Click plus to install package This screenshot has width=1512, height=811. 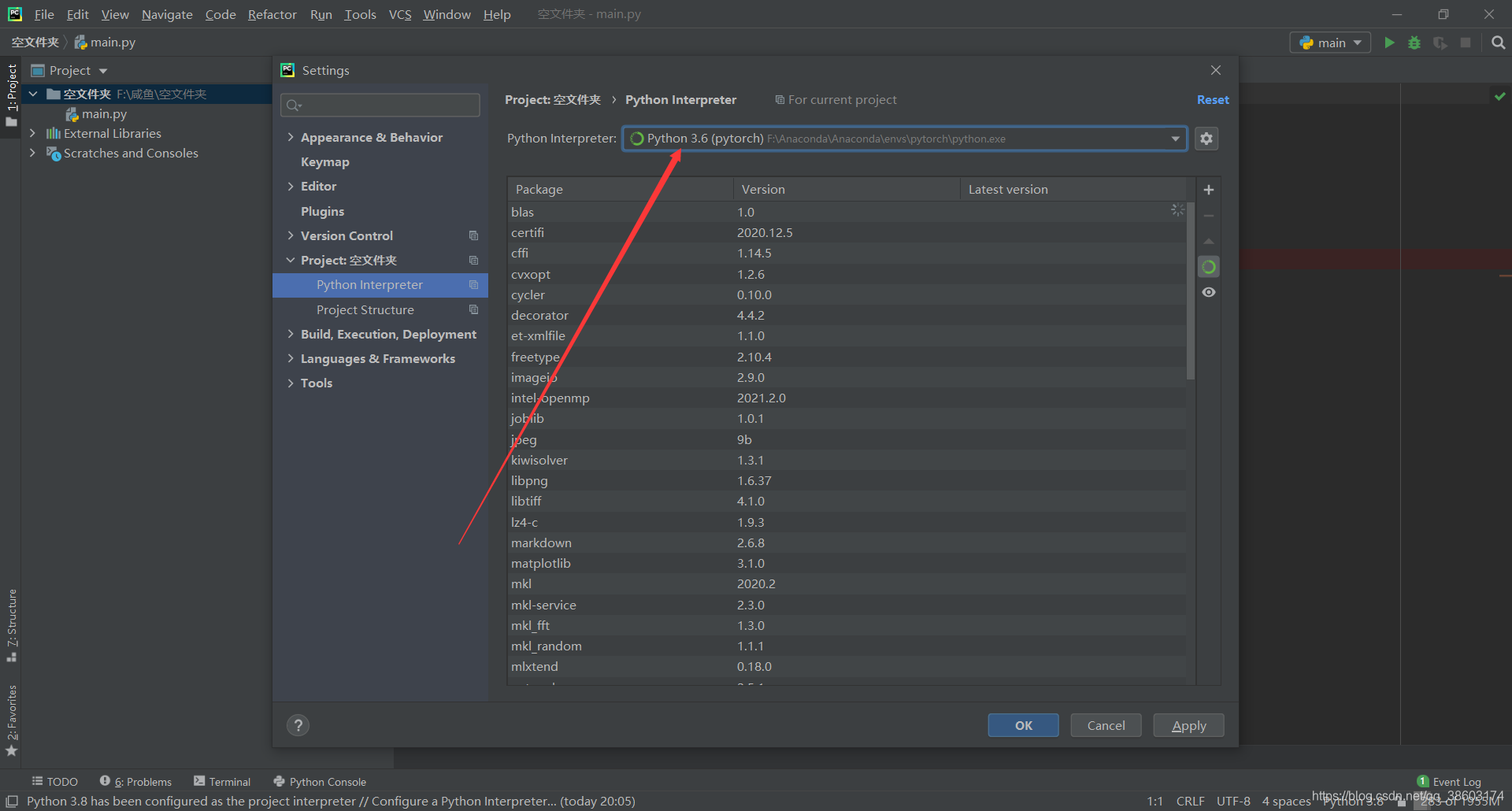coord(1209,190)
